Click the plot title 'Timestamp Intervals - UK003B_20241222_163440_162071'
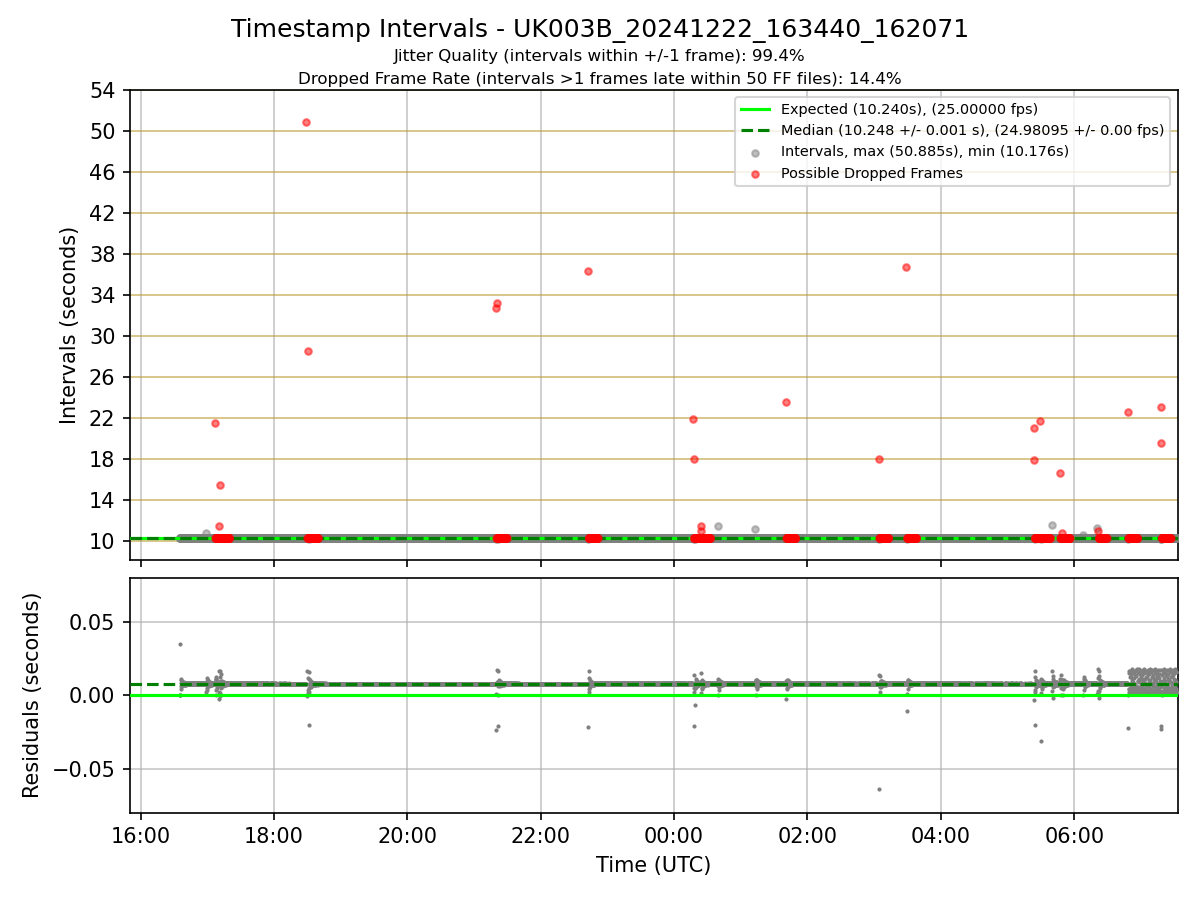 pos(599,29)
